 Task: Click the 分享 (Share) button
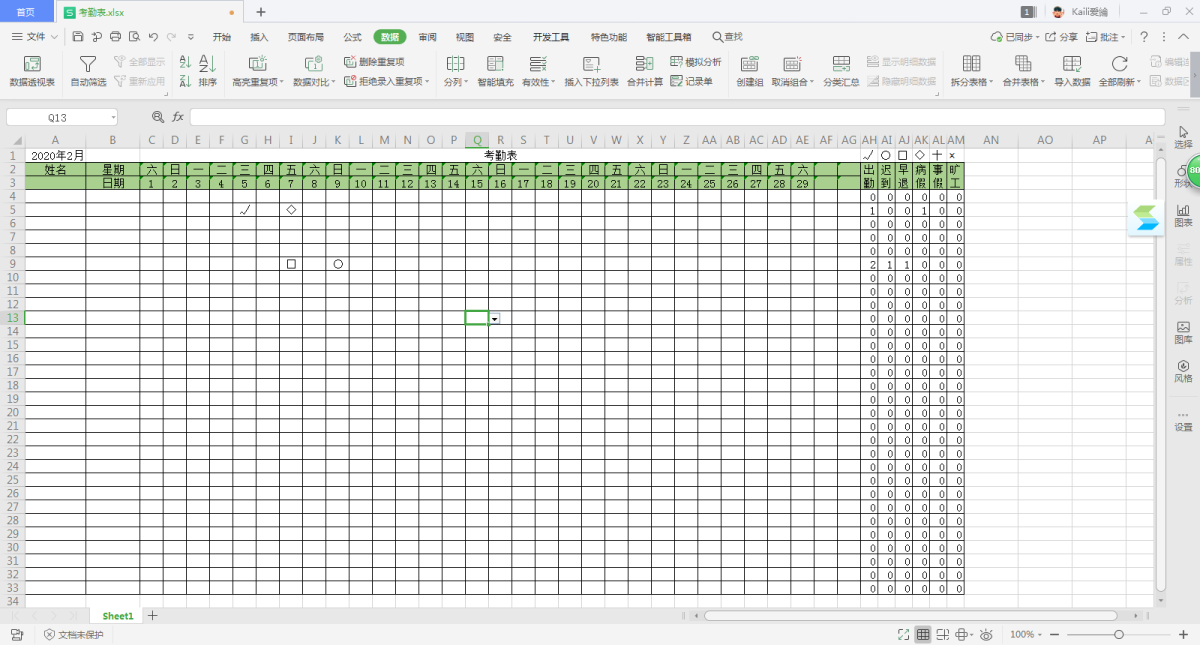pyautogui.click(x=1063, y=37)
